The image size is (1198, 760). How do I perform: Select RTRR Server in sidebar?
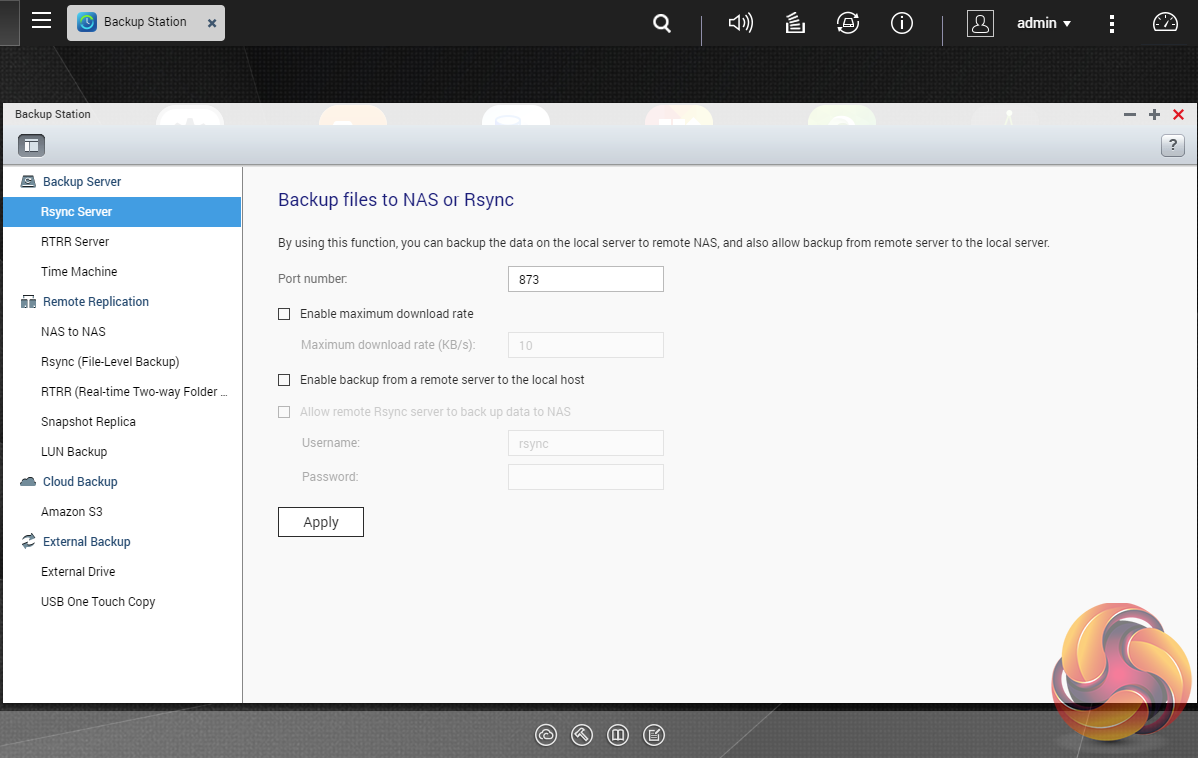pos(75,242)
